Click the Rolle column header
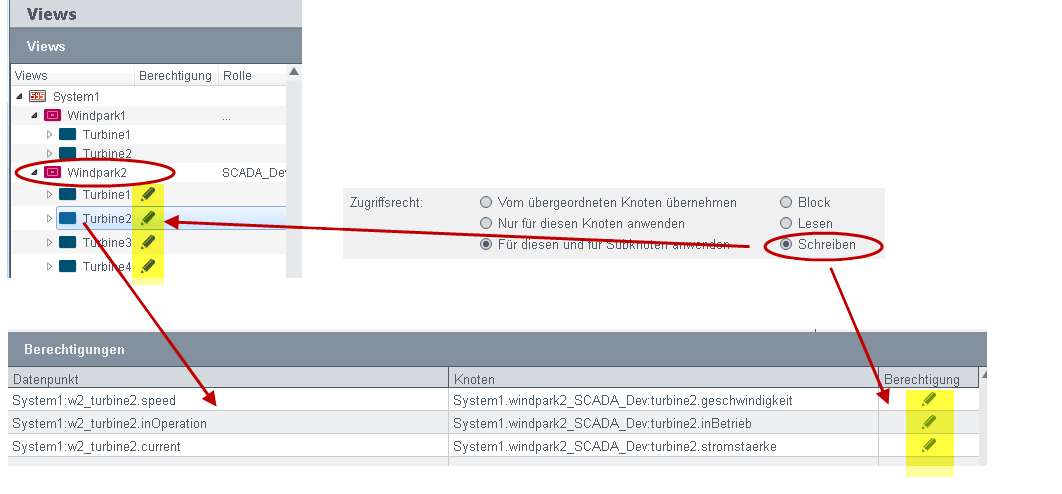1062x494 pixels. pos(252,75)
